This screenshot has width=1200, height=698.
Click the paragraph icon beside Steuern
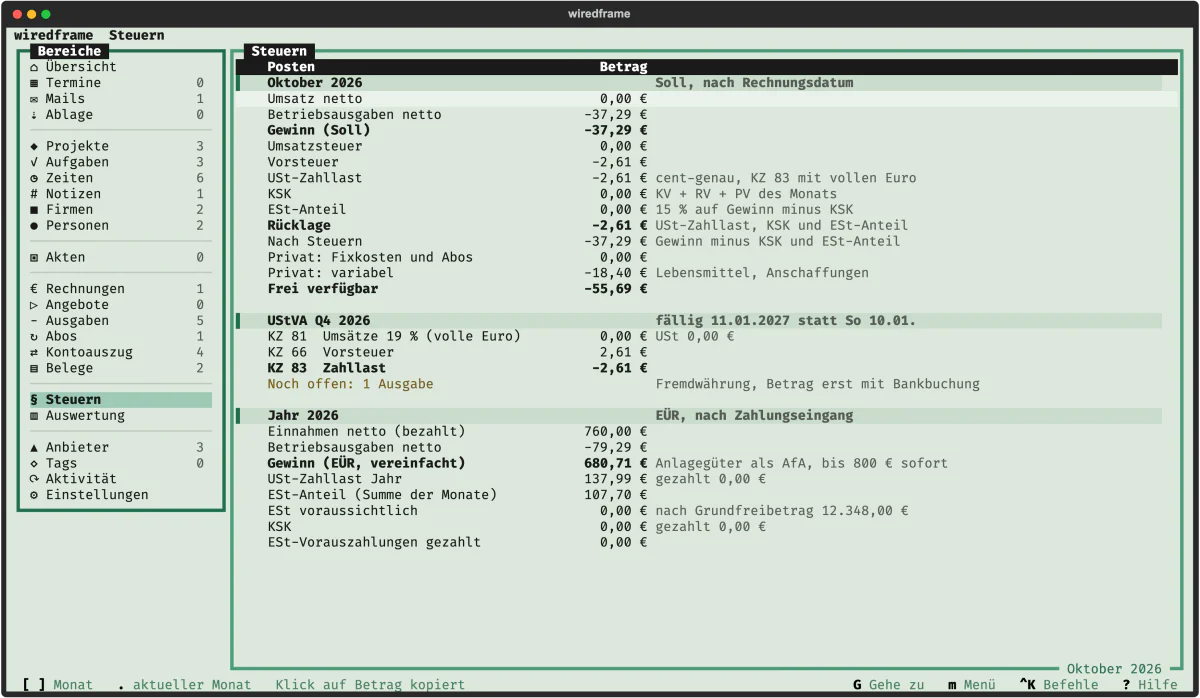point(34,400)
